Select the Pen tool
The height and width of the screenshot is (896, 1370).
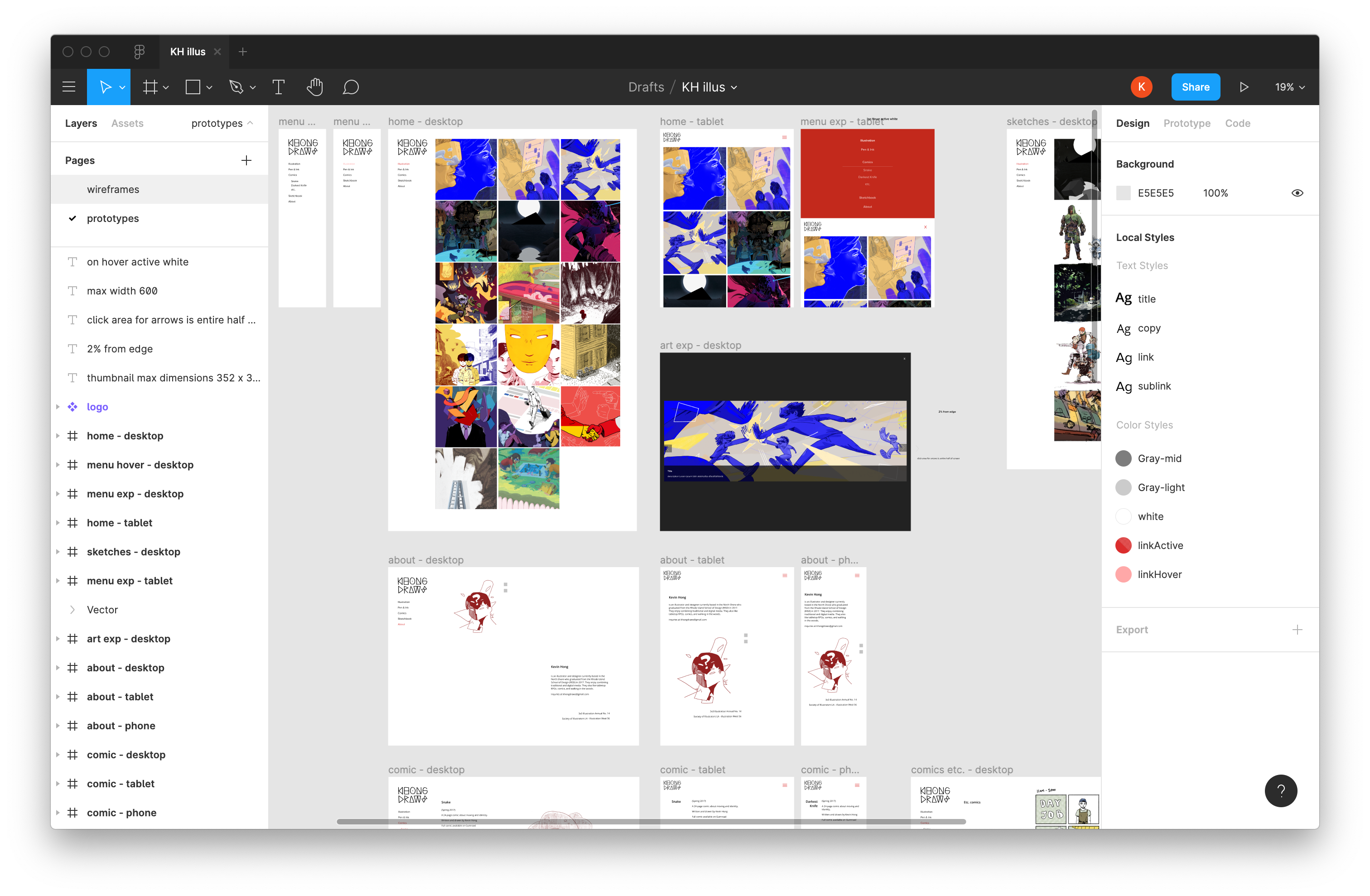[236, 87]
